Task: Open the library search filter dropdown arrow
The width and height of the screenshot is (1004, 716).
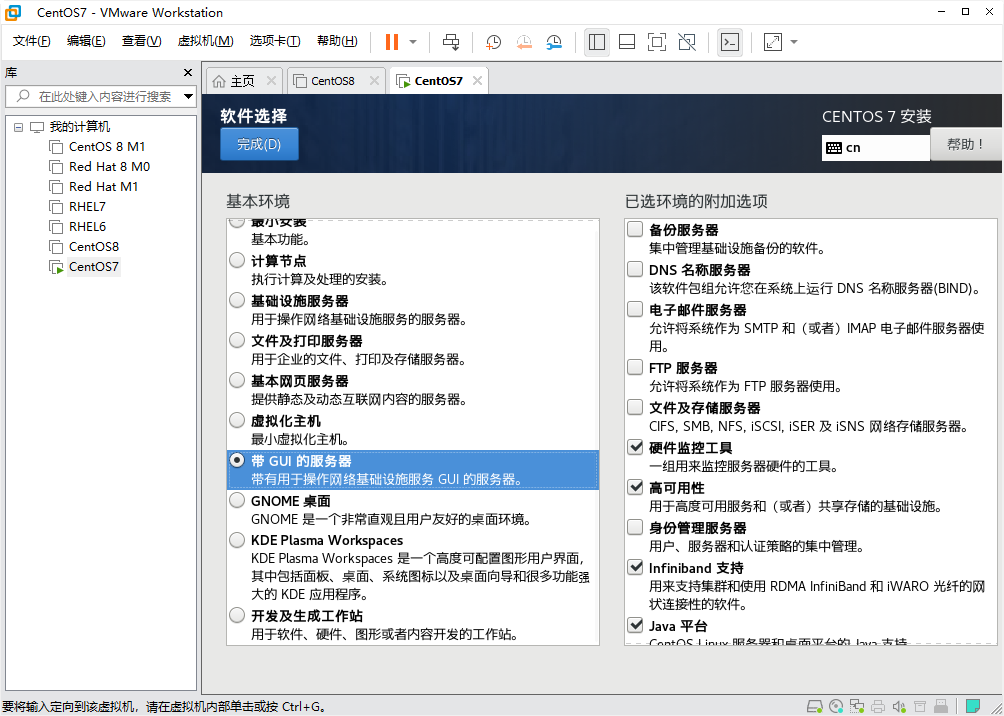Action: 188,97
